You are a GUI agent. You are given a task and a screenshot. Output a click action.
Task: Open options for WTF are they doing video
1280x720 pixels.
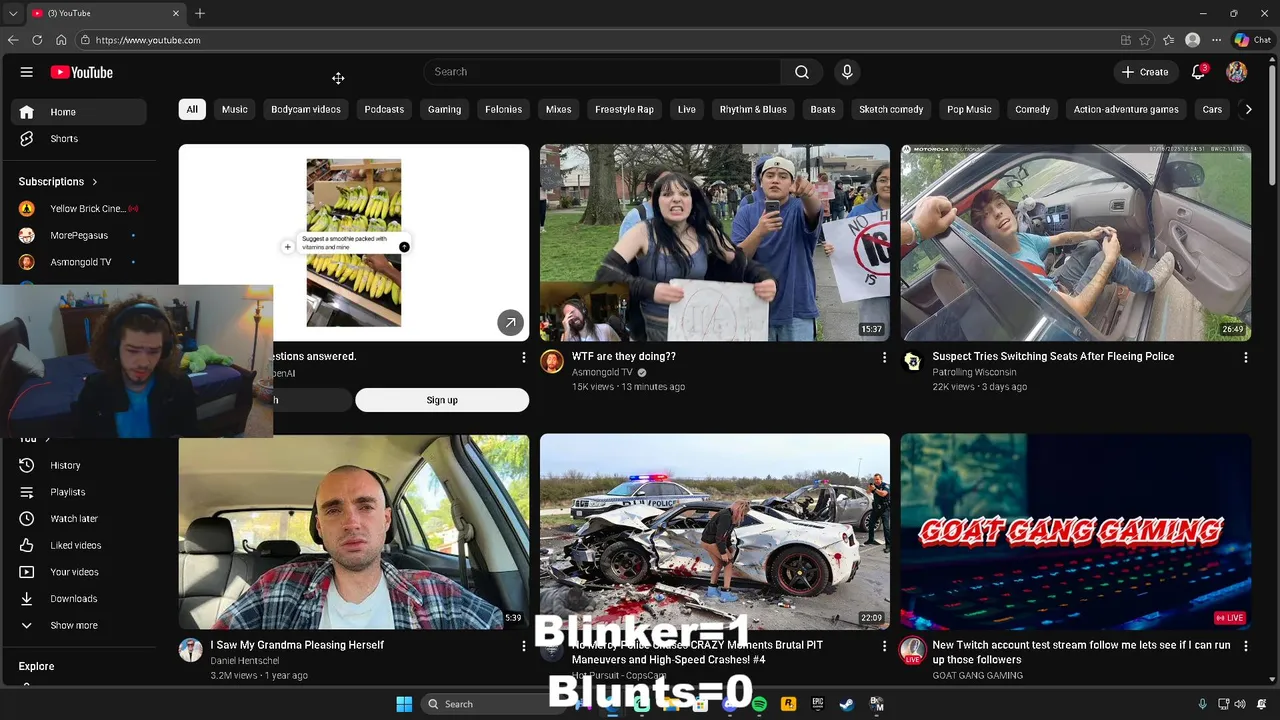click(x=884, y=357)
